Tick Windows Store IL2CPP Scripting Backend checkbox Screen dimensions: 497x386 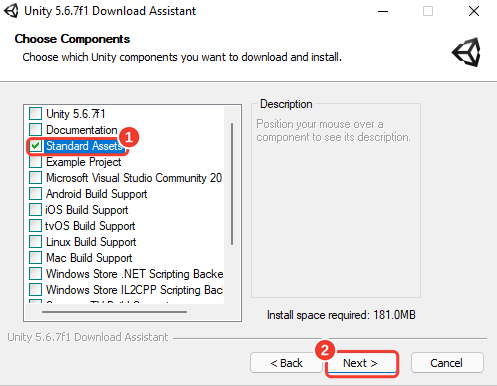35,290
